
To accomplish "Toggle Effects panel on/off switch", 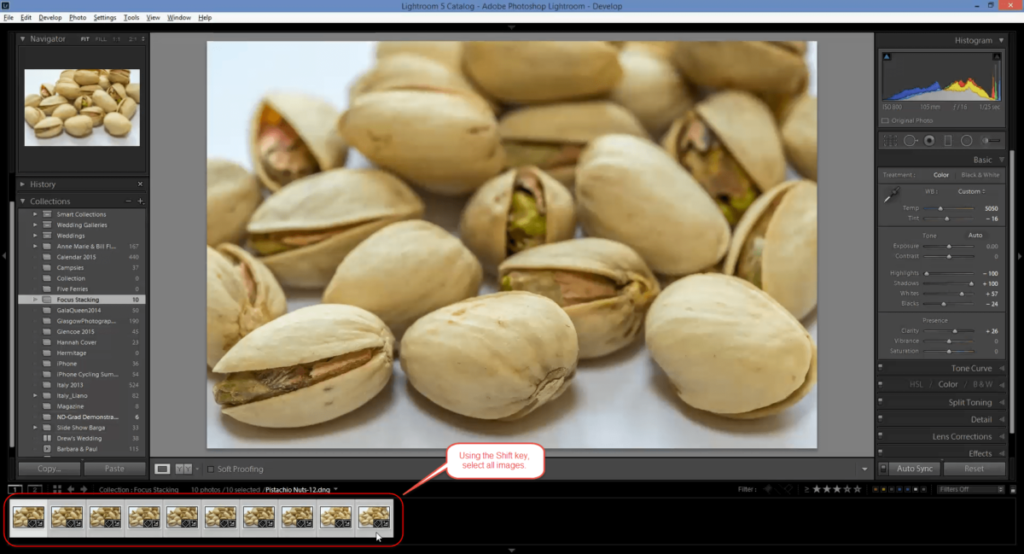I will (881, 453).
